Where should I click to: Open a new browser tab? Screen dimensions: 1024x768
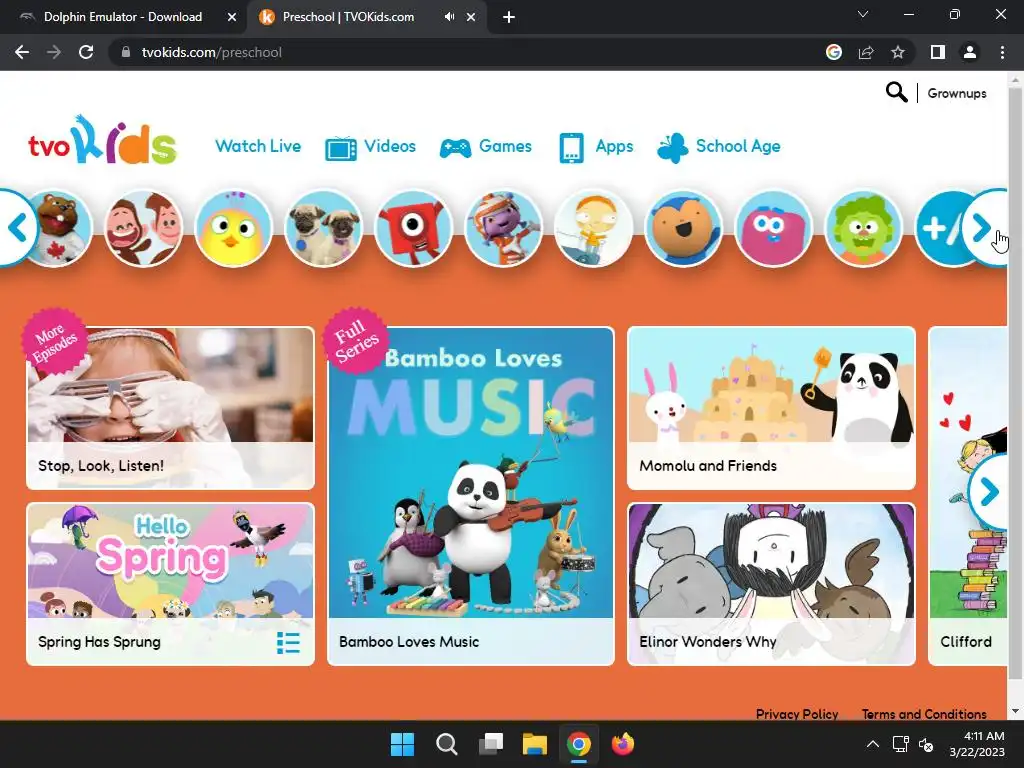tap(509, 17)
